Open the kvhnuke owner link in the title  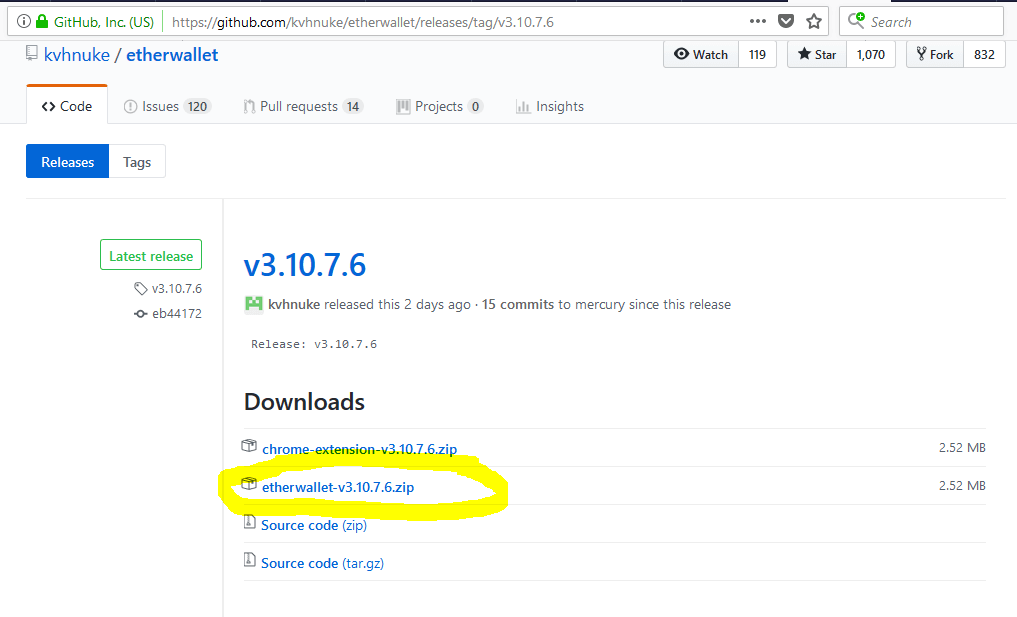tap(77, 54)
